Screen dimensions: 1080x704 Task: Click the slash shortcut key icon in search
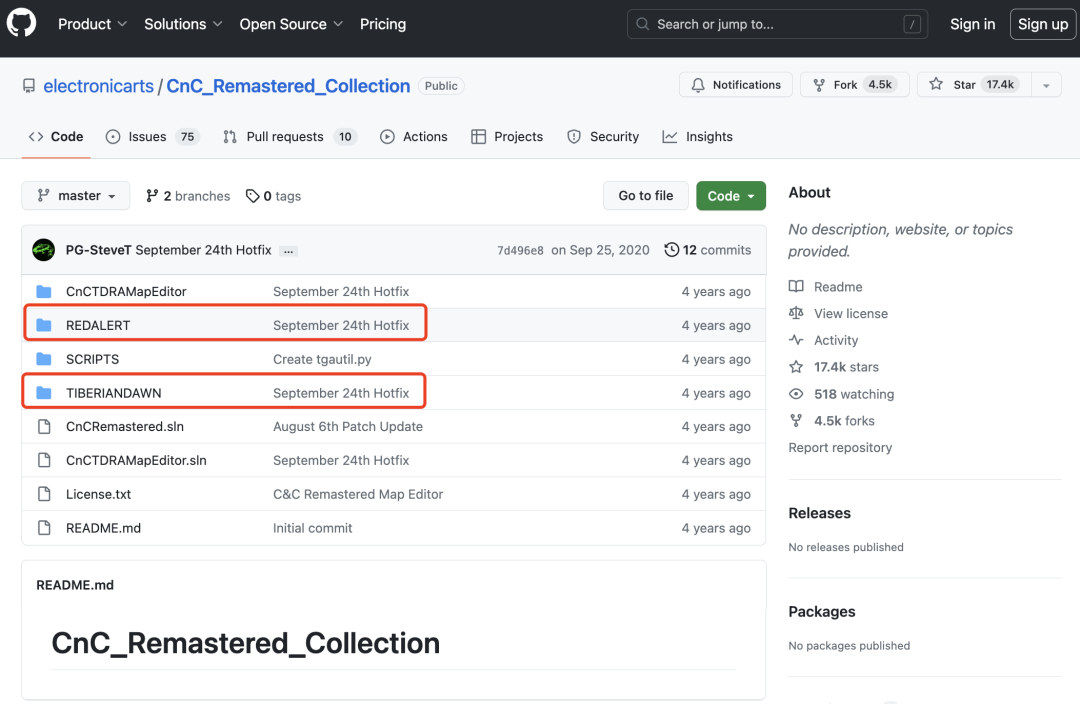(x=912, y=24)
